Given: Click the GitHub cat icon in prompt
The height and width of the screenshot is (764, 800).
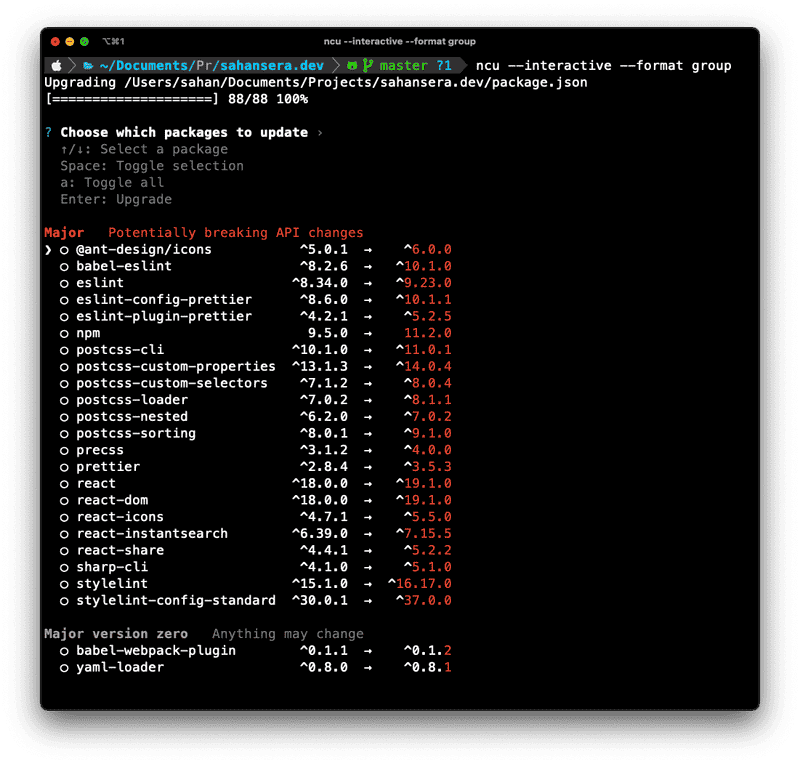Looking at the screenshot, I should click(x=352, y=66).
